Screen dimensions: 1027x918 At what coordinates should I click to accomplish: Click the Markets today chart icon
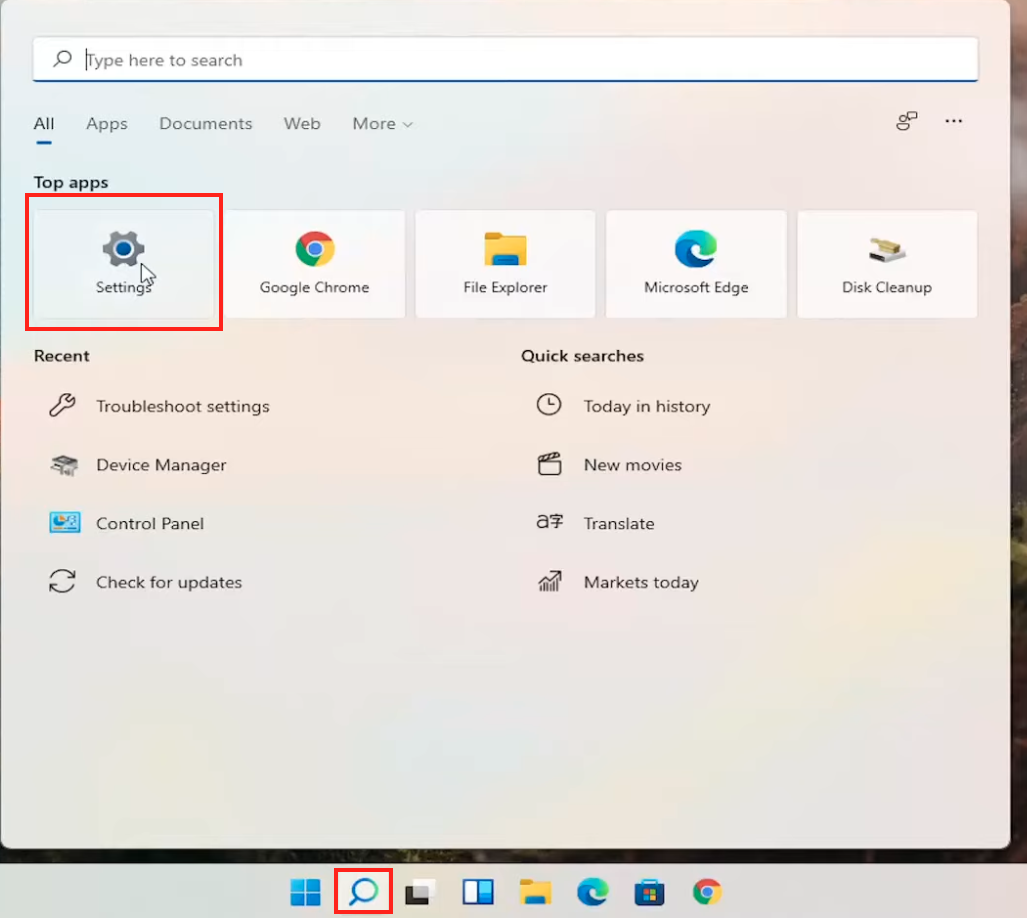point(550,581)
